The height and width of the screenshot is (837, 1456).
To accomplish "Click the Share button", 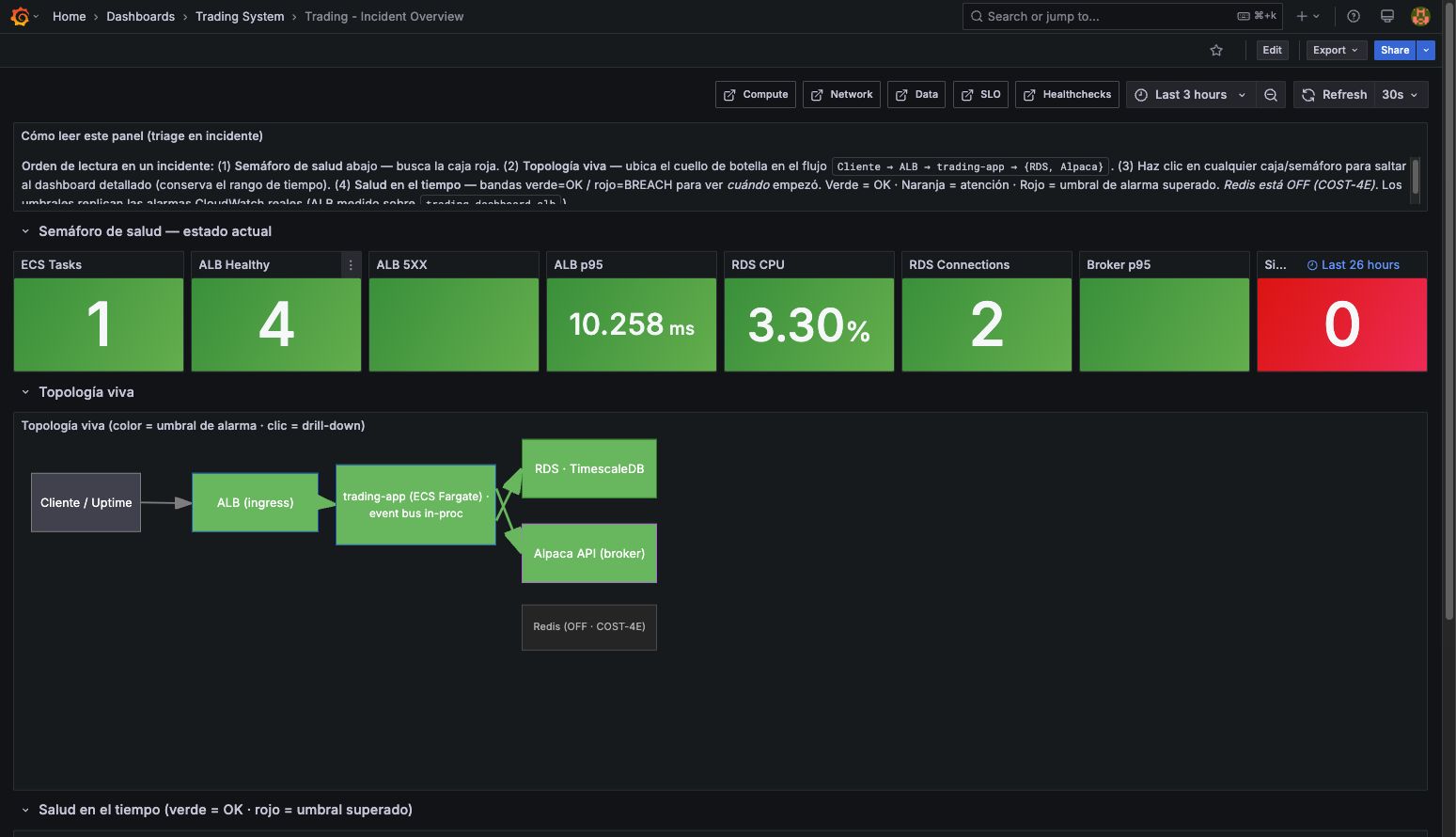I will pos(1395,50).
